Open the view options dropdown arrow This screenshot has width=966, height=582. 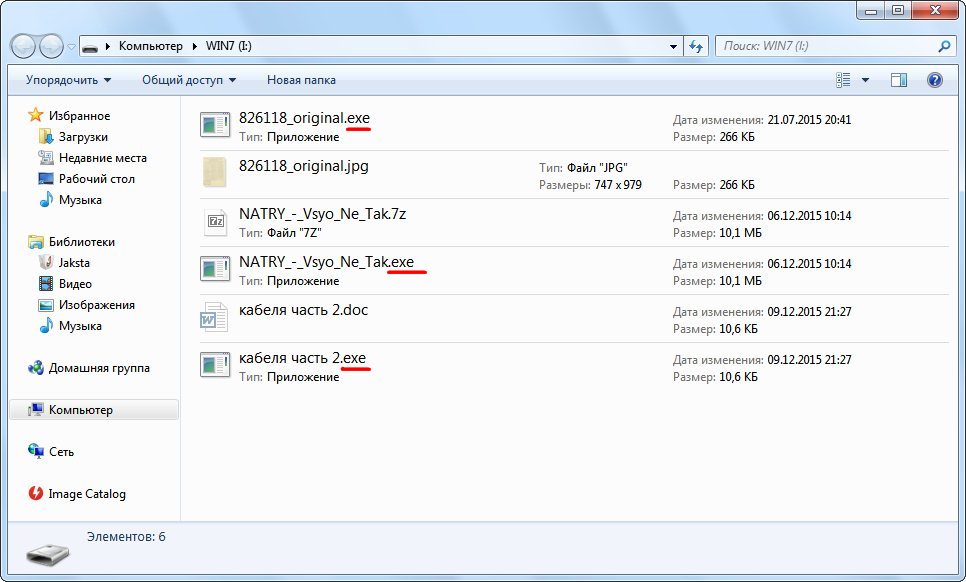(865, 80)
